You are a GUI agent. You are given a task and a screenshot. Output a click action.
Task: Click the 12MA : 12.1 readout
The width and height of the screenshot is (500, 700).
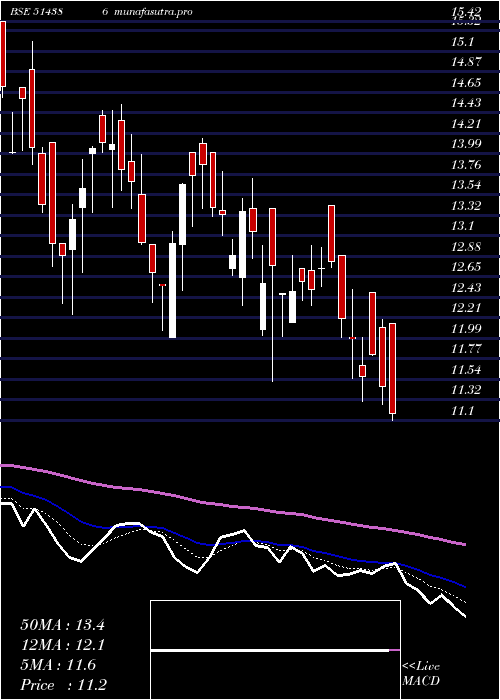pos(62,645)
